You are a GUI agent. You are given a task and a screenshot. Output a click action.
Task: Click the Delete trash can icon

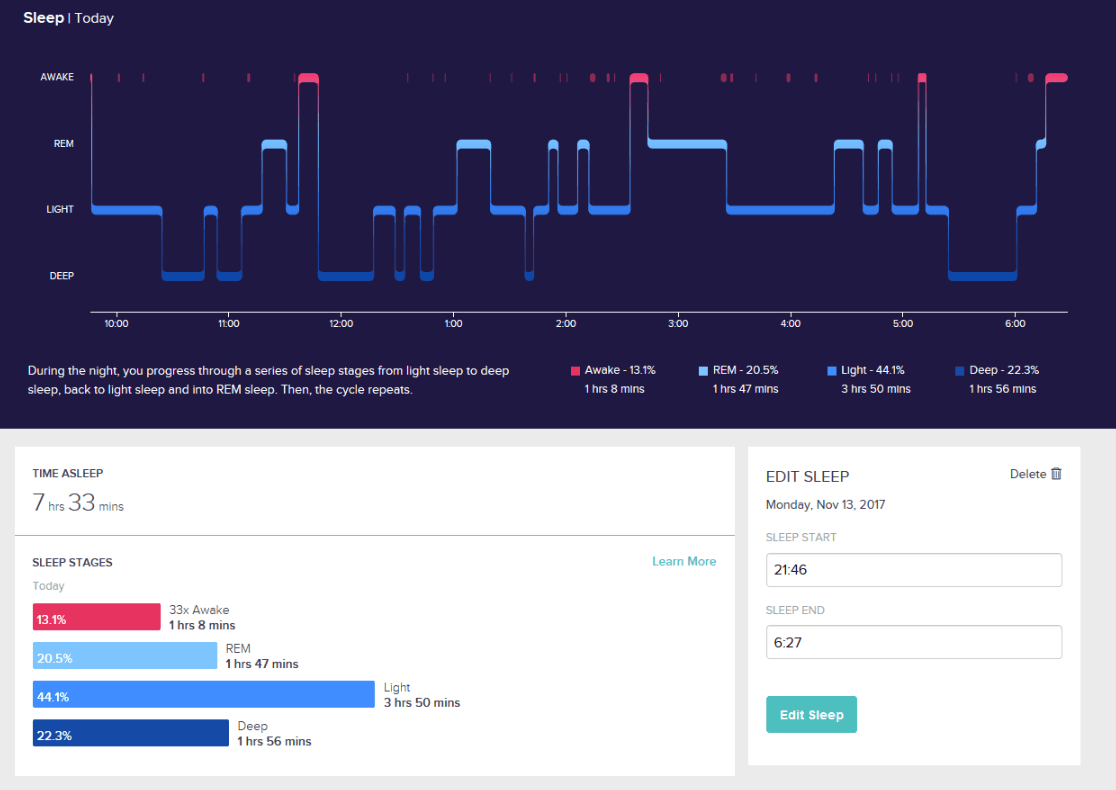tap(1056, 474)
